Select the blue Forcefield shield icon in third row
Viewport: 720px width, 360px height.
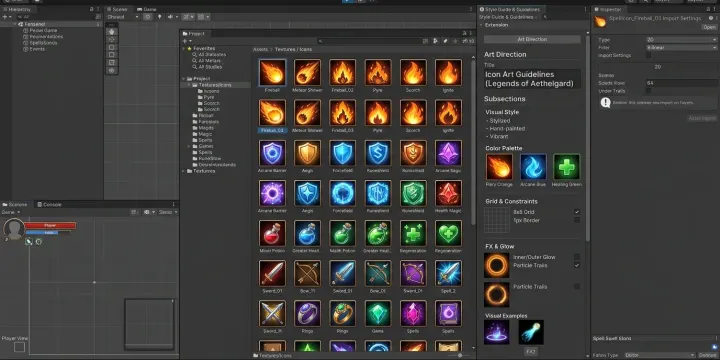tap(343, 153)
